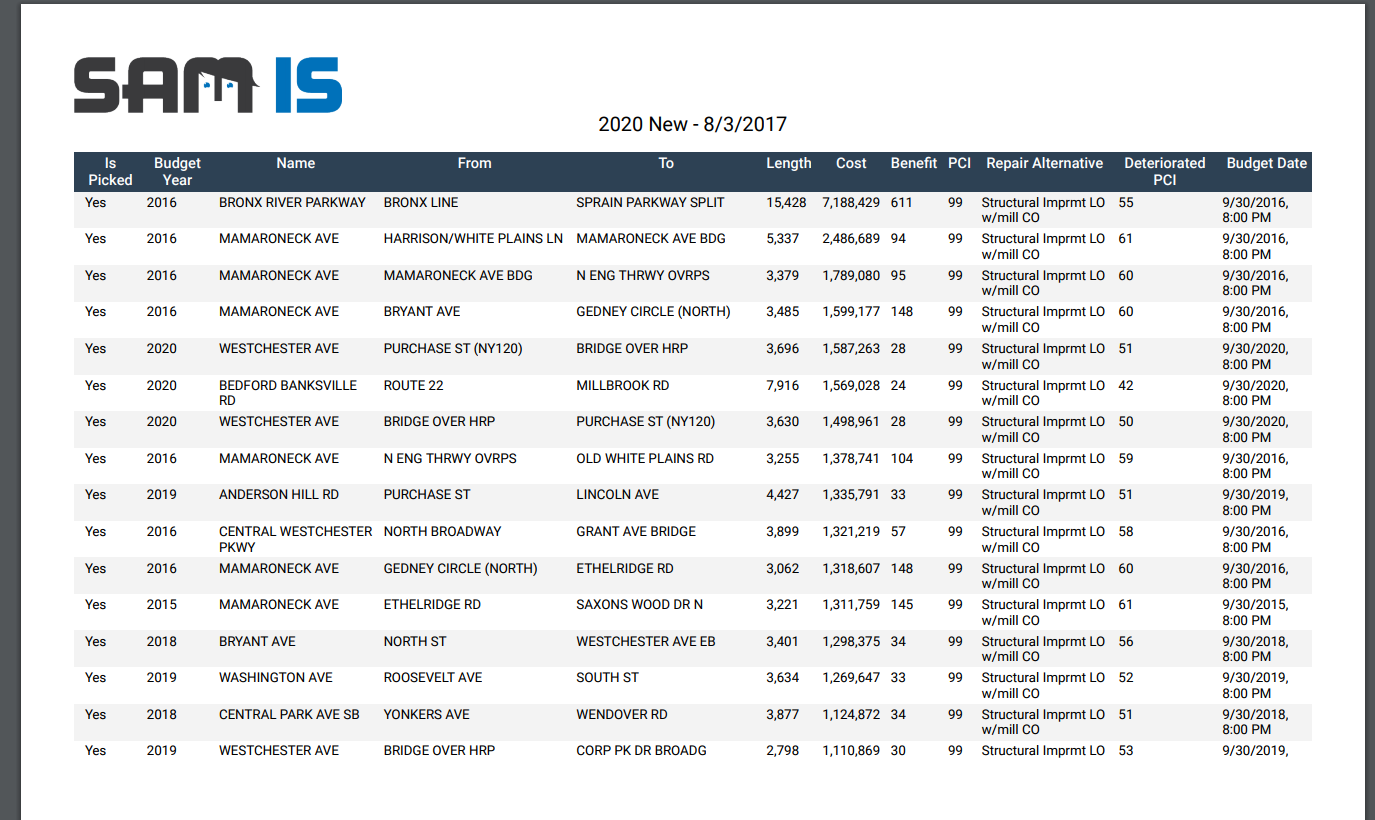
Task: Select the "Length" column header
Action: tap(788, 163)
